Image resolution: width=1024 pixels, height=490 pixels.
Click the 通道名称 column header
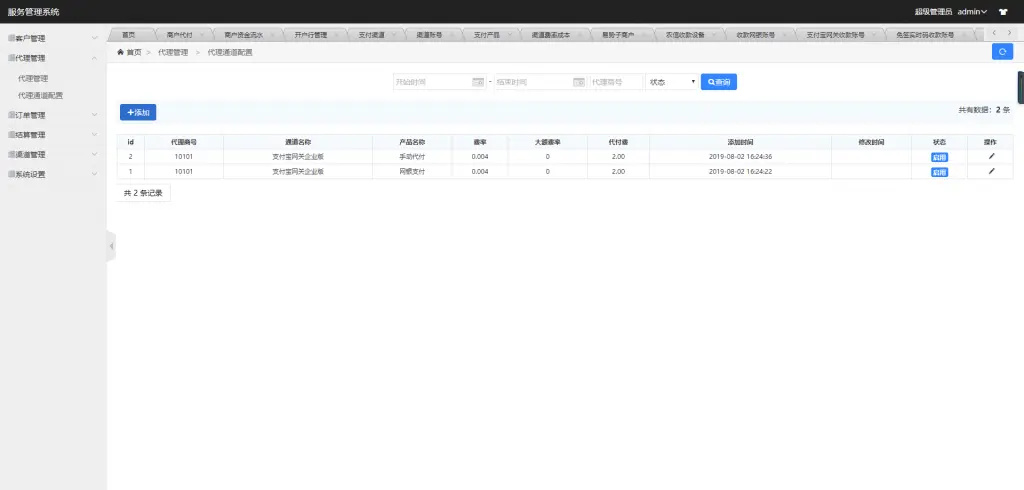pyautogui.click(x=298, y=142)
